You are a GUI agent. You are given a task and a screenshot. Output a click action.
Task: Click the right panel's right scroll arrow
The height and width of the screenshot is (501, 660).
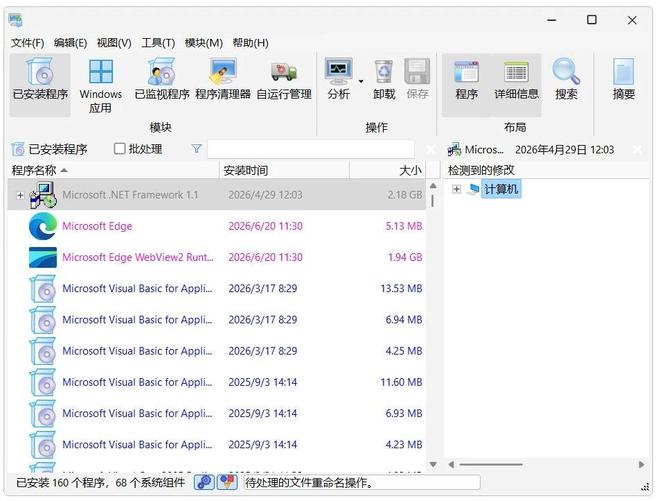click(x=641, y=465)
